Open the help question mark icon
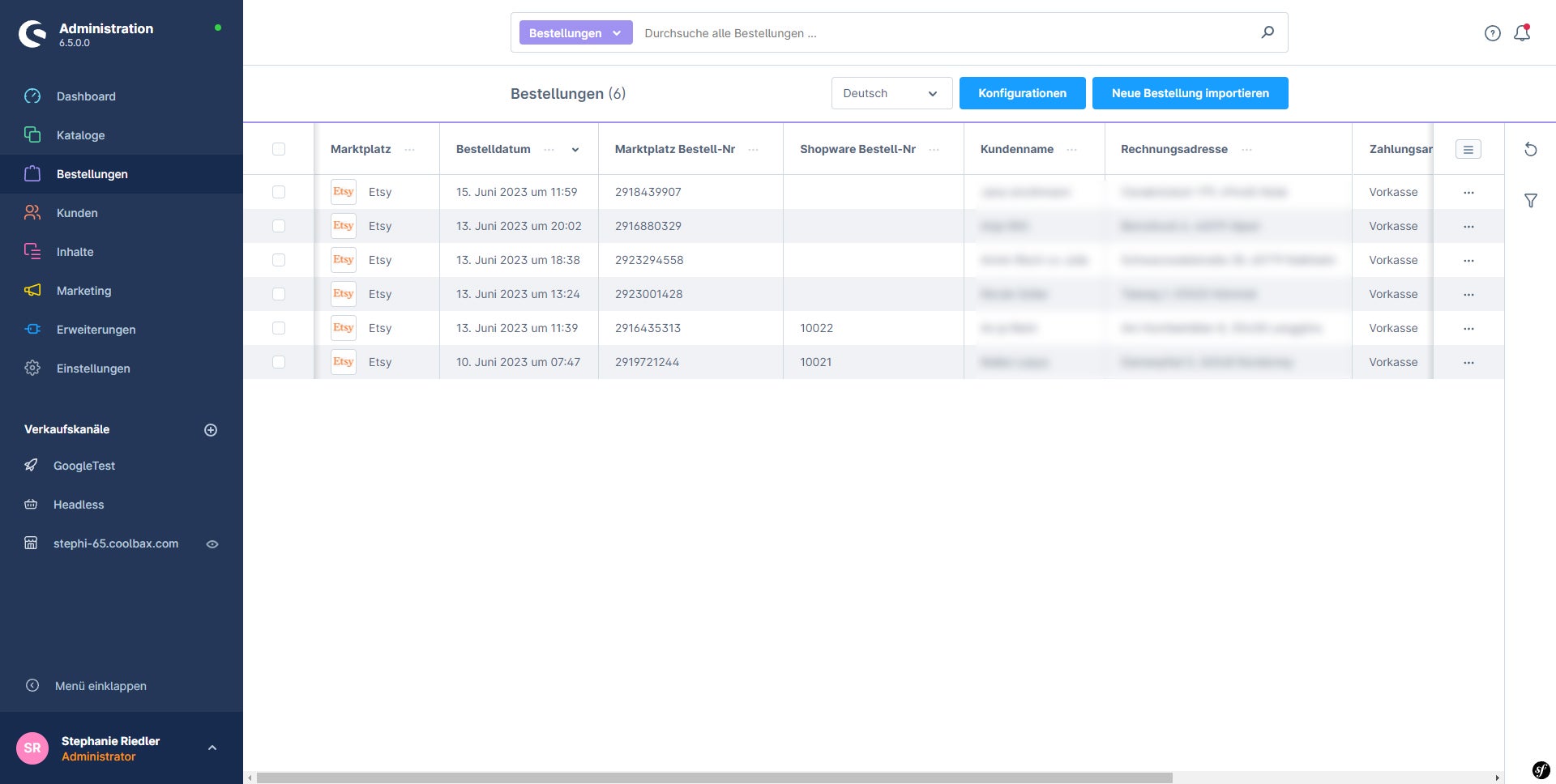 [1493, 33]
